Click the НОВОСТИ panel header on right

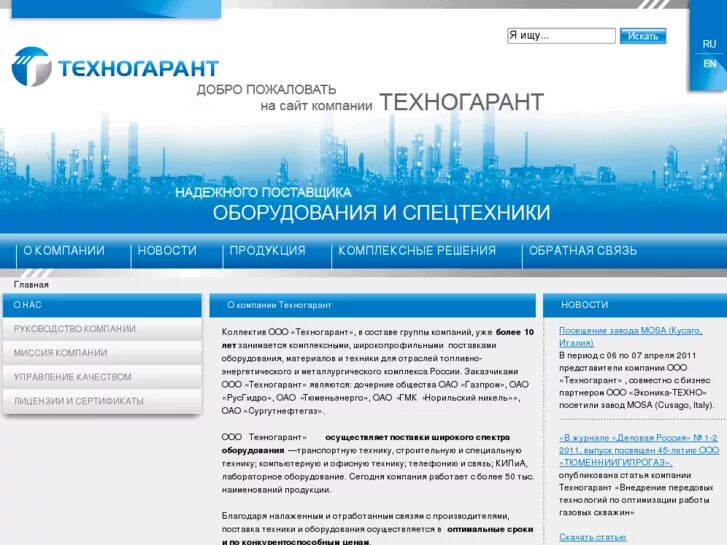coord(635,305)
